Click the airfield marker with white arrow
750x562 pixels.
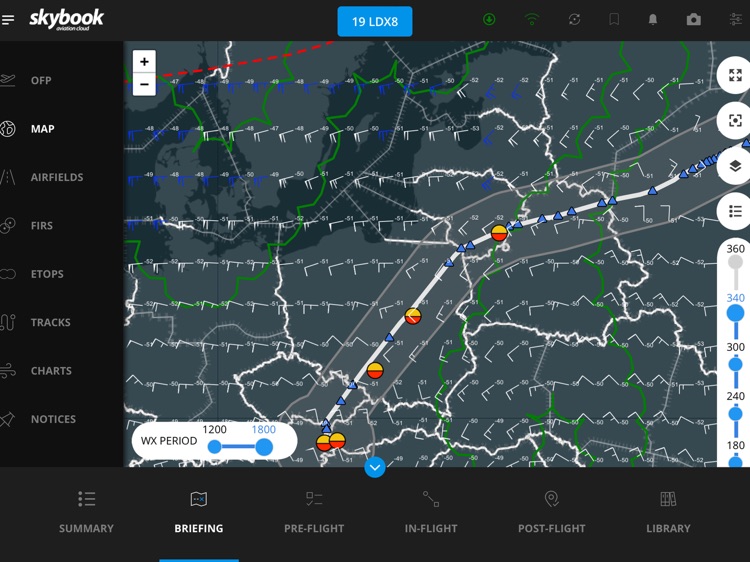413,316
